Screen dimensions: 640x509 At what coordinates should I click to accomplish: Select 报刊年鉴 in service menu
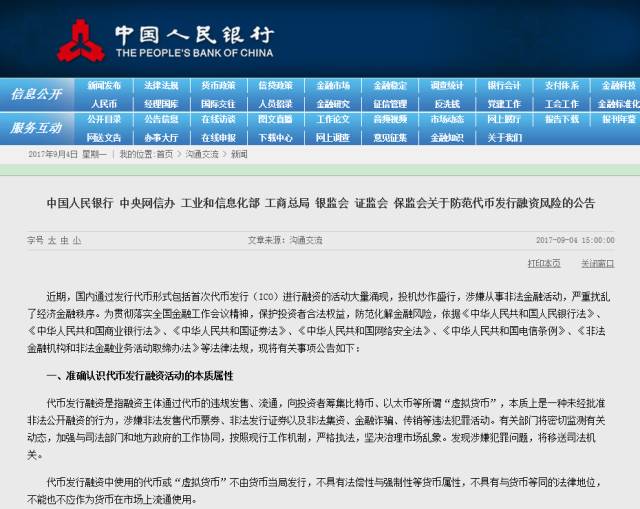coord(619,119)
